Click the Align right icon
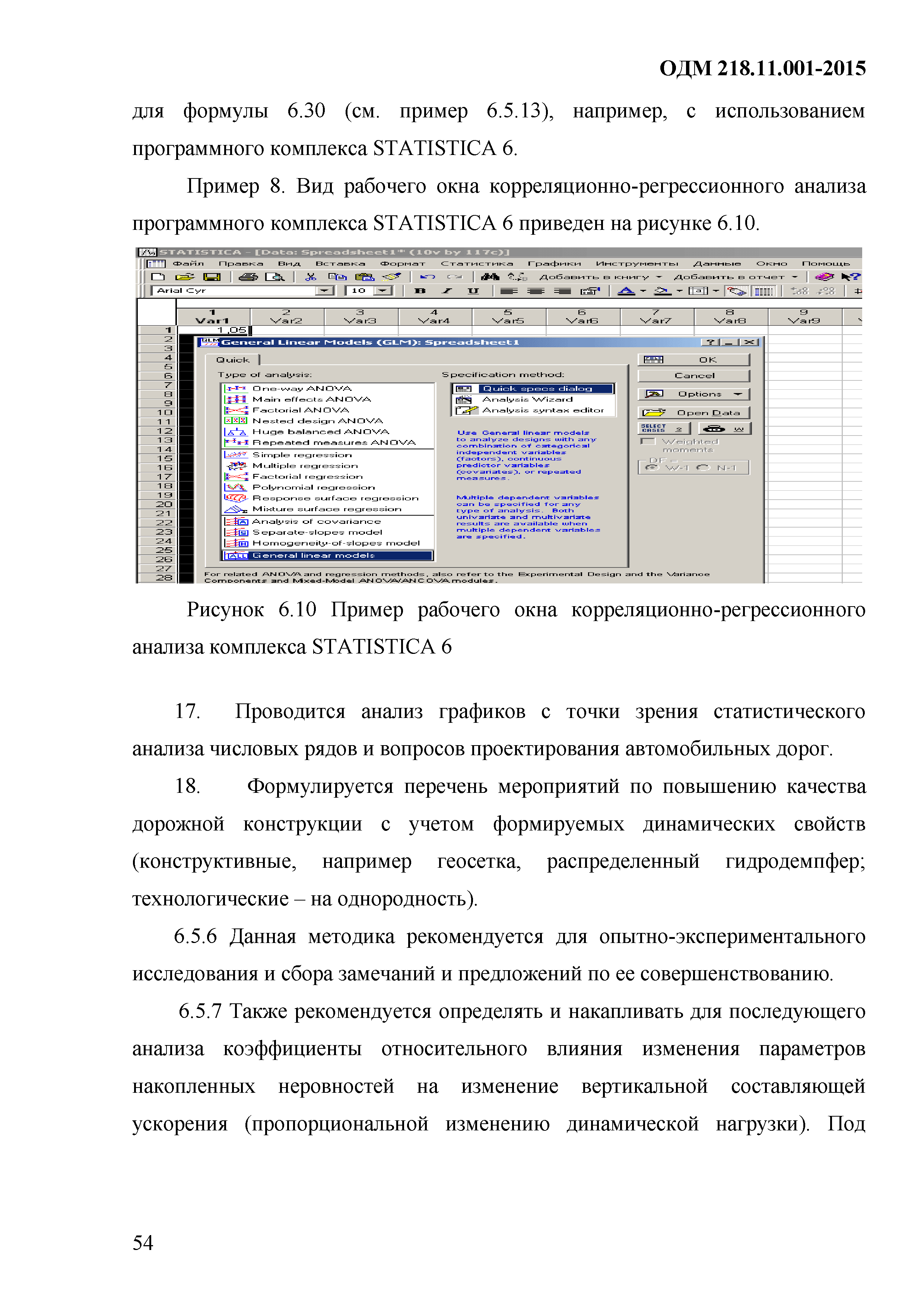 562,291
